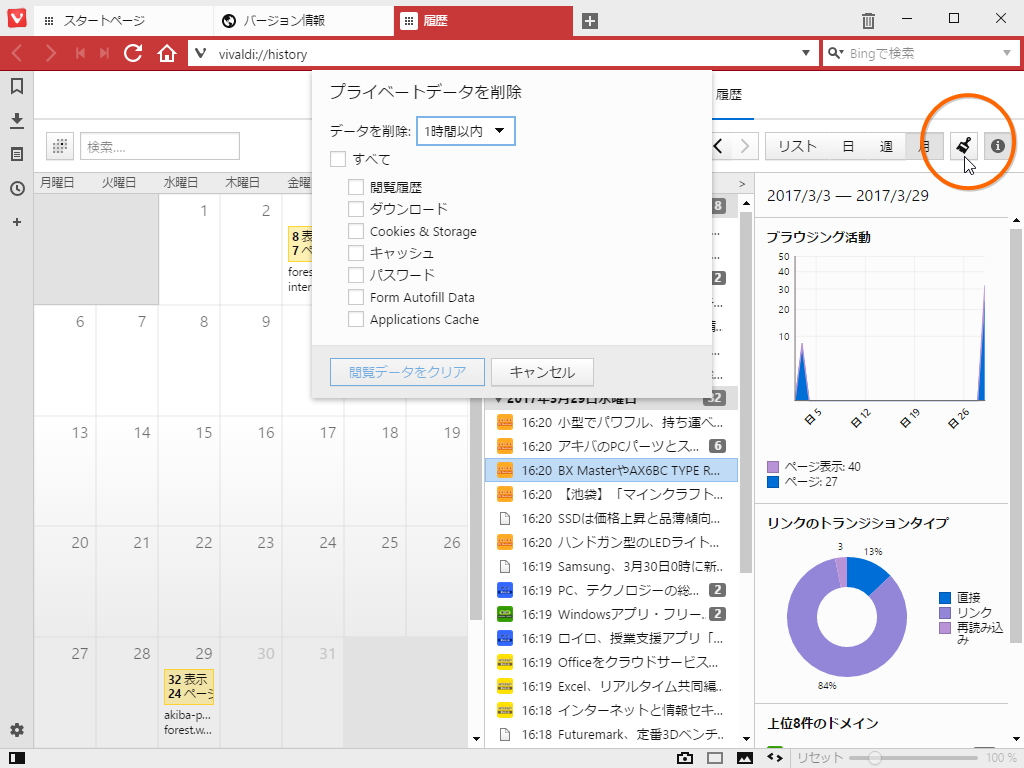This screenshot has width=1024, height=768.
Task: Open the closed tabs trash can
Action: pyautogui.click(x=868, y=20)
